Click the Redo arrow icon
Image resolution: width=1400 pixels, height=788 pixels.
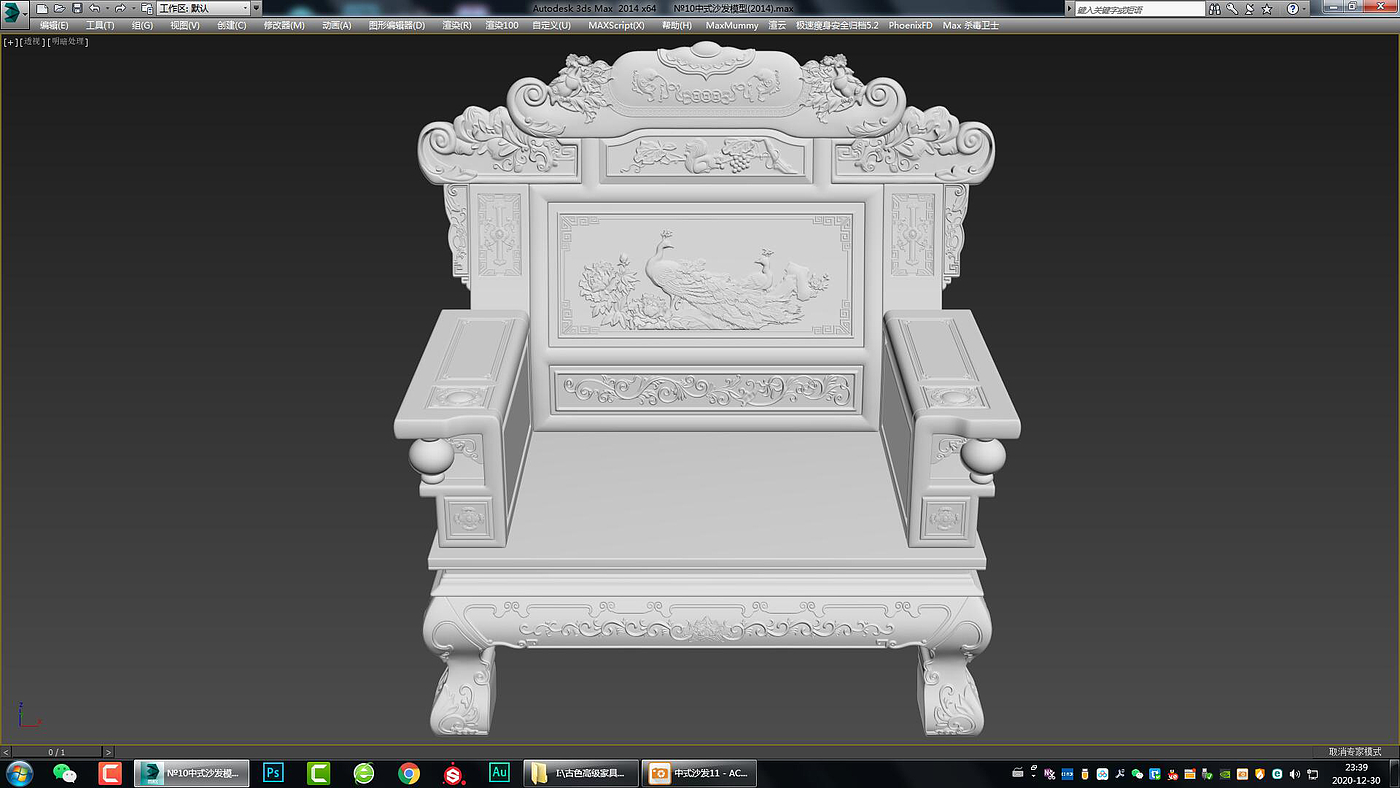[x=120, y=8]
